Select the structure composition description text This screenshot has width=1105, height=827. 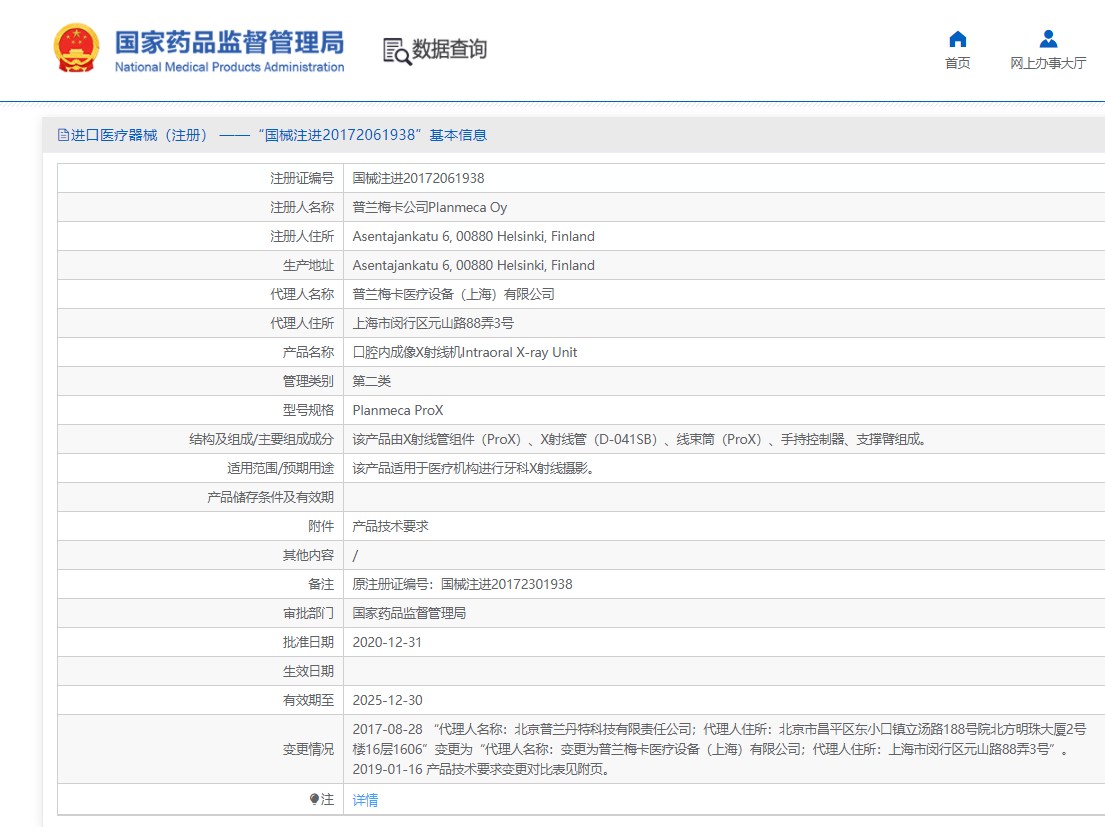coord(639,439)
